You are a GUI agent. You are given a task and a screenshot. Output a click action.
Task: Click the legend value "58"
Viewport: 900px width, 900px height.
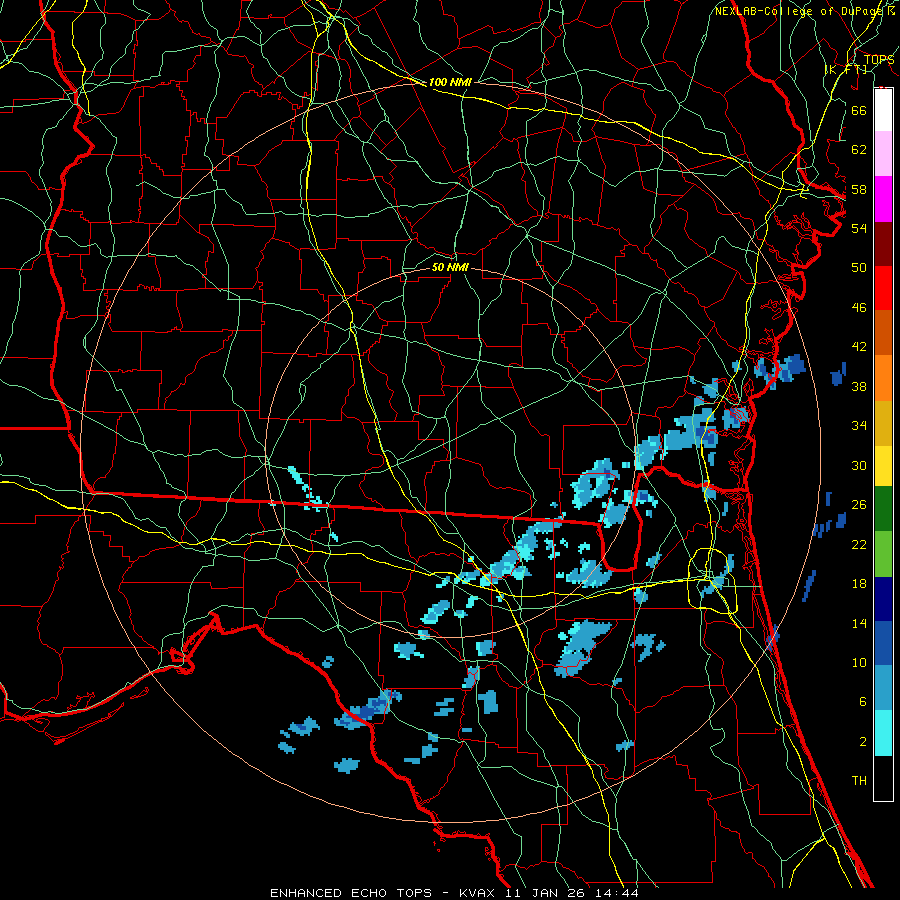click(x=859, y=189)
